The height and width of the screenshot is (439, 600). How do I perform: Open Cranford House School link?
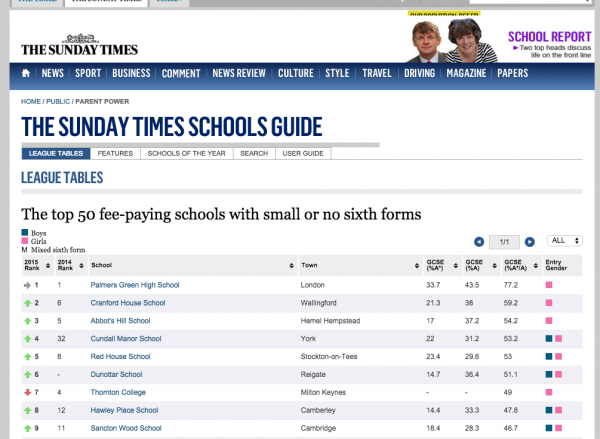[x=128, y=303]
